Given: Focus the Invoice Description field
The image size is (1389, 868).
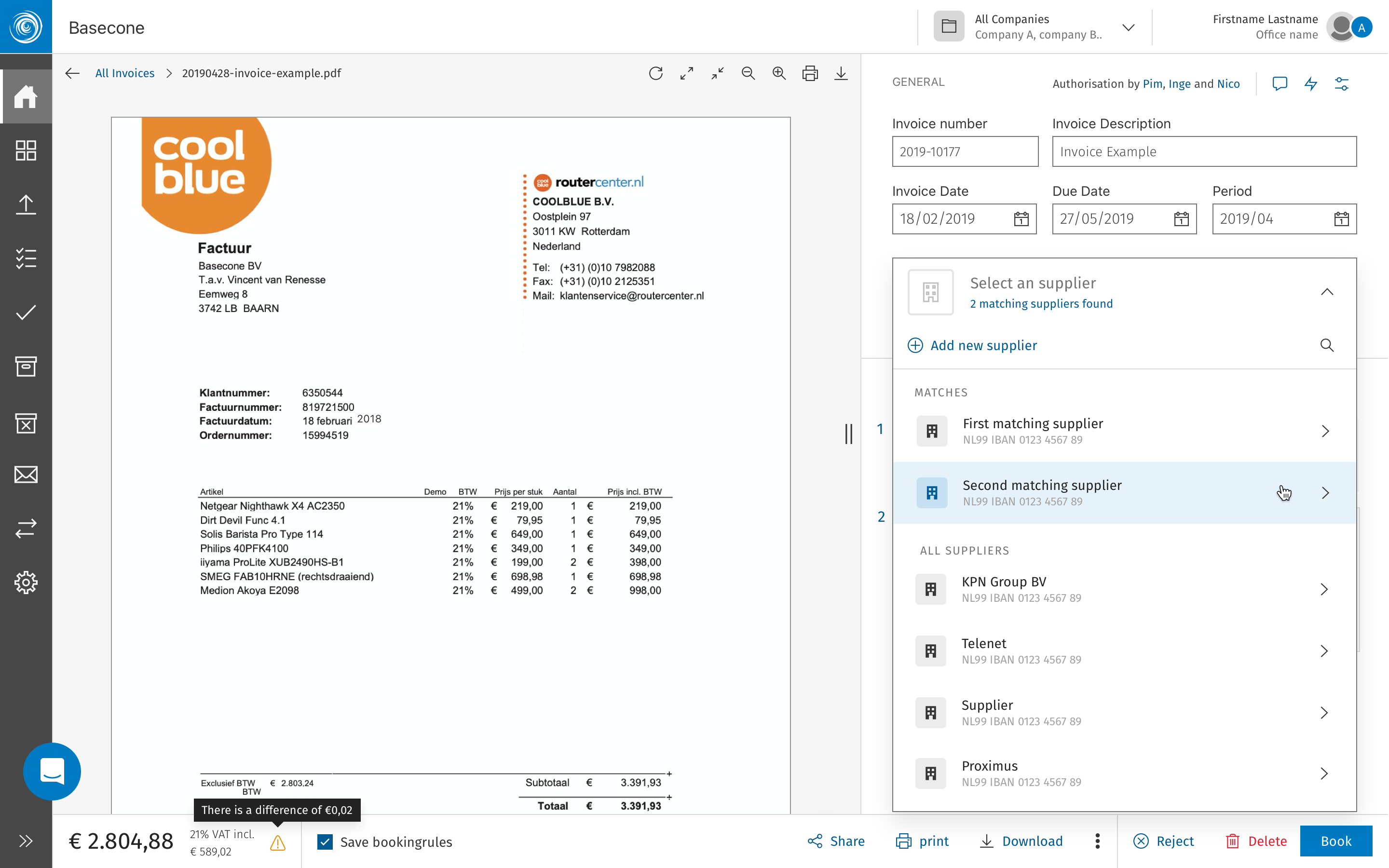Looking at the screenshot, I should click(x=1204, y=151).
